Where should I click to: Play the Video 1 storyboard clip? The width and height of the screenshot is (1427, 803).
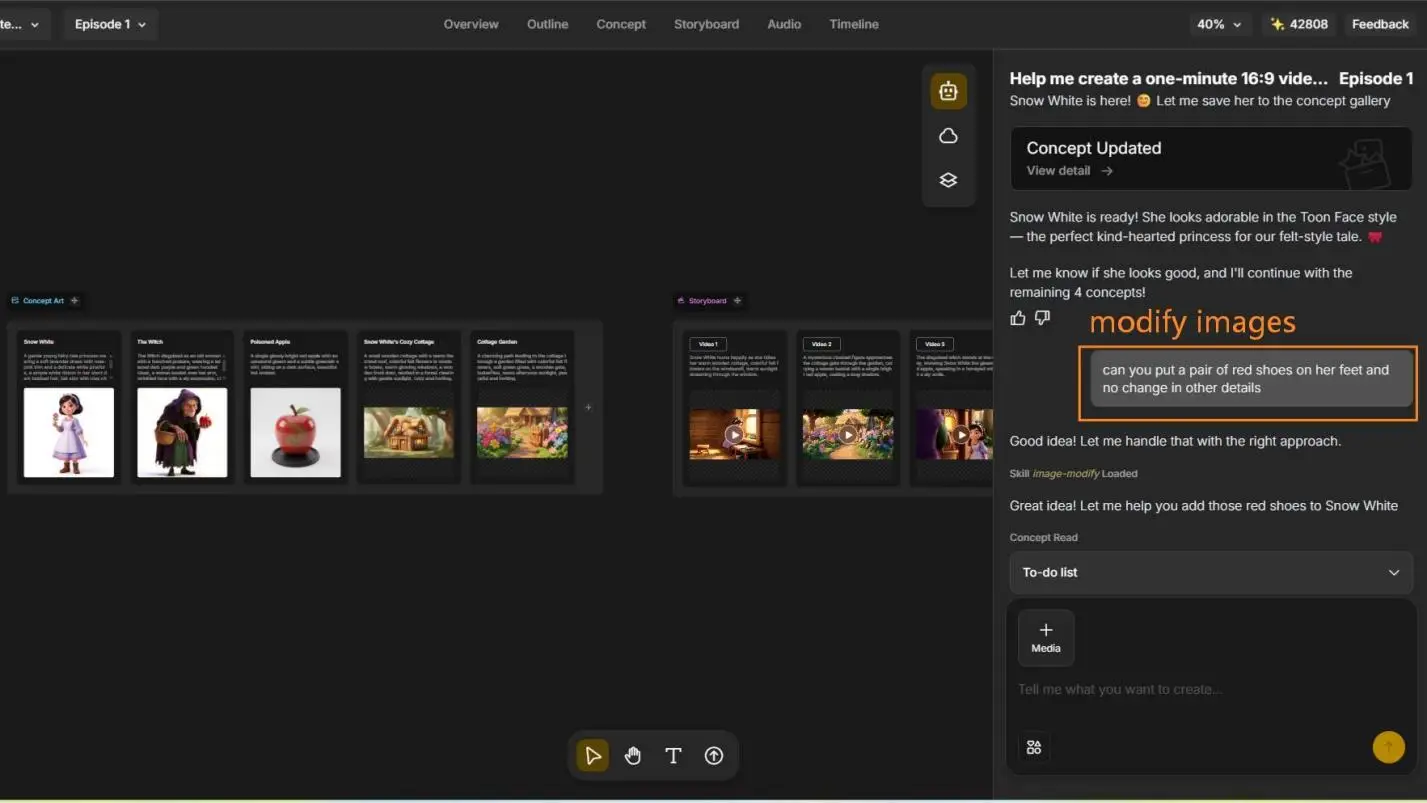735,435
